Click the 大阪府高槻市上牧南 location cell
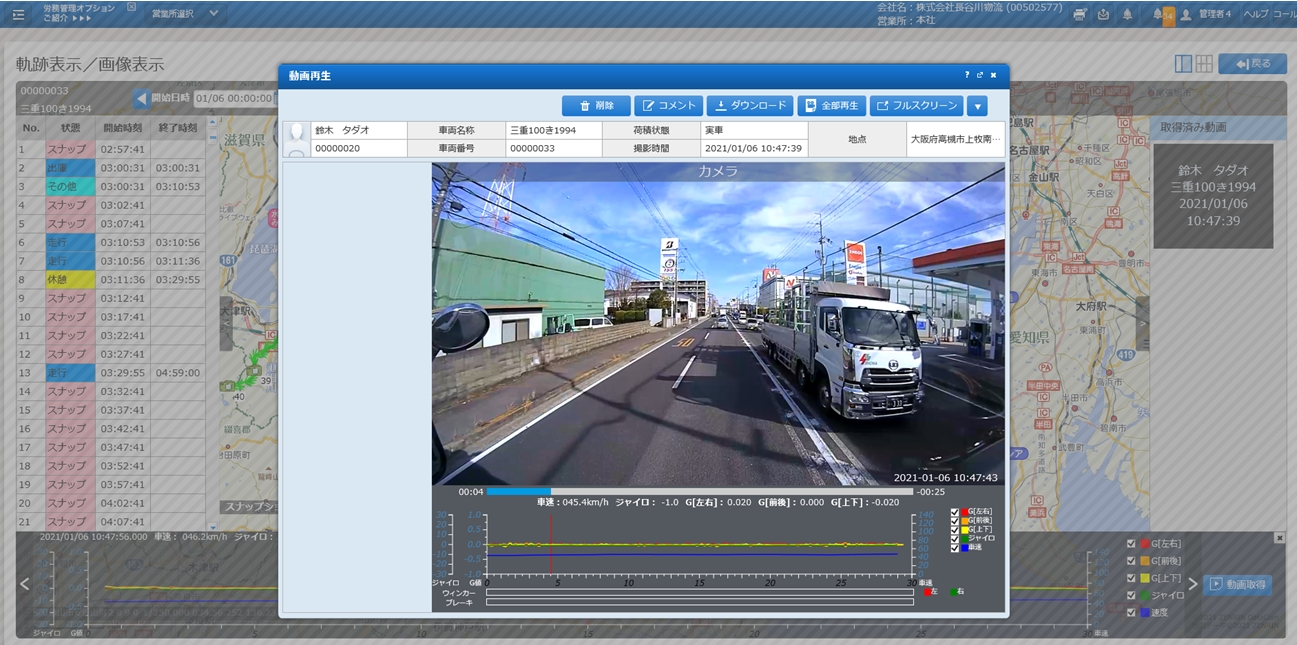Viewport: 1297px width, 645px height. 956,140
